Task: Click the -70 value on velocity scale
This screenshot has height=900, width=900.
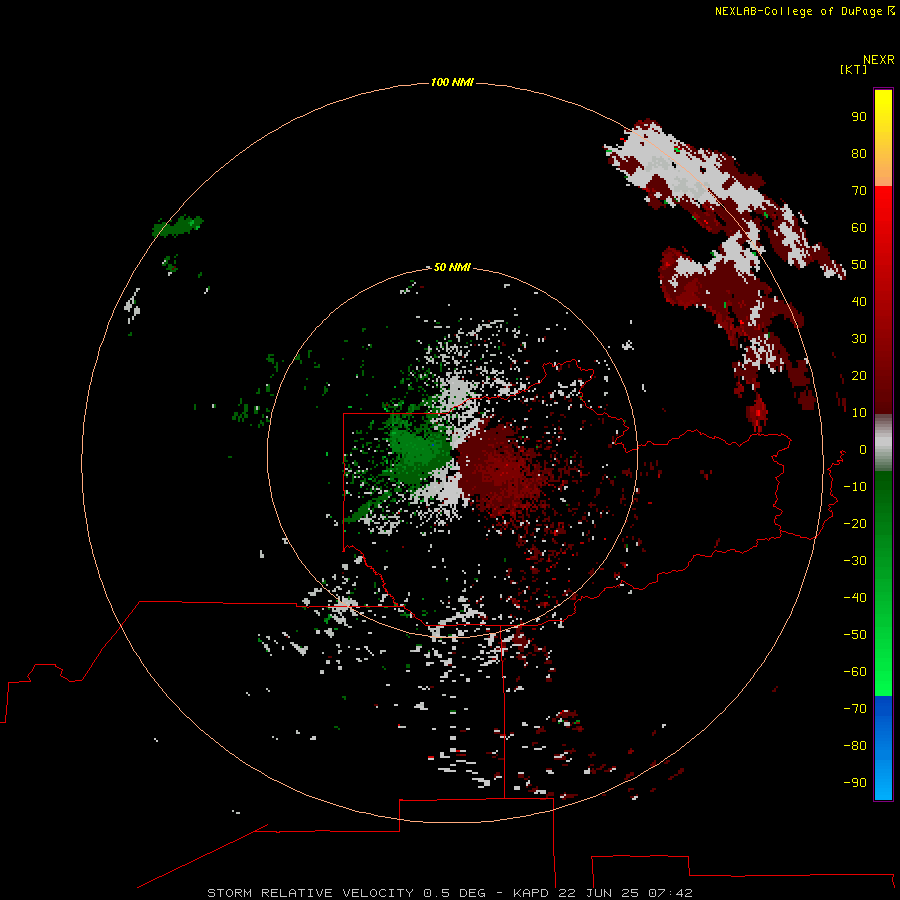Action: click(855, 709)
